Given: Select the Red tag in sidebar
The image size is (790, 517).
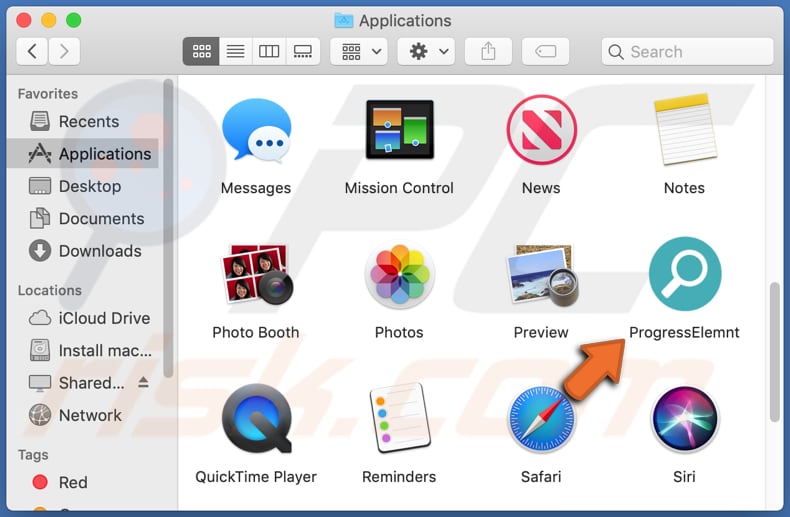Looking at the screenshot, I should click(x=83, y=482).
